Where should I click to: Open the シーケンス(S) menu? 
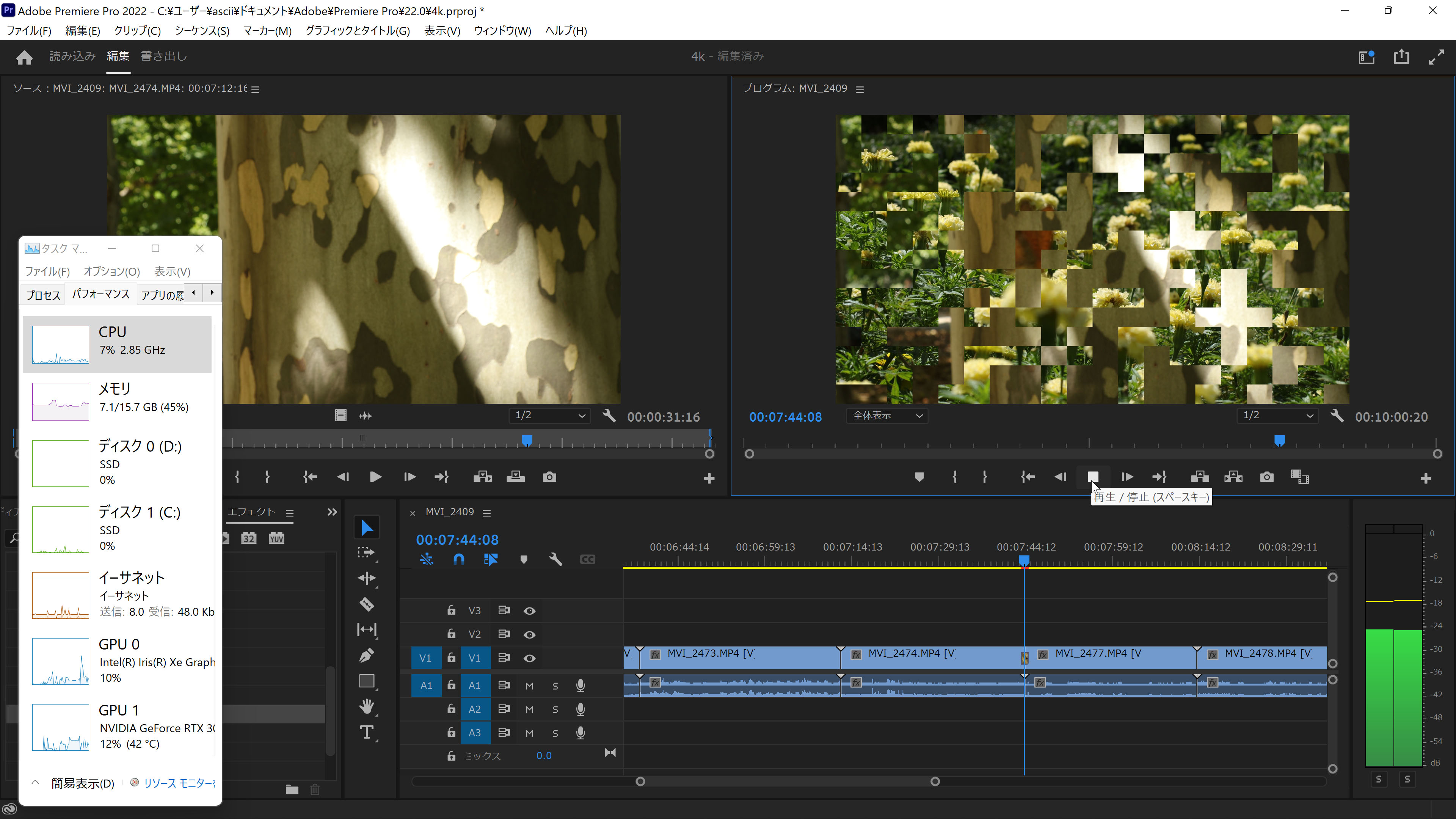point(202,30)
